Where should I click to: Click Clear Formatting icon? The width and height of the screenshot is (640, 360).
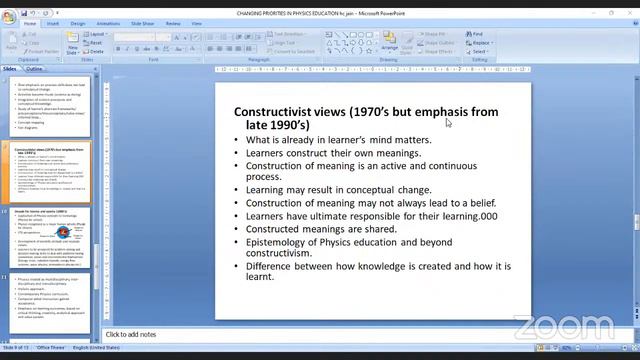196,37
